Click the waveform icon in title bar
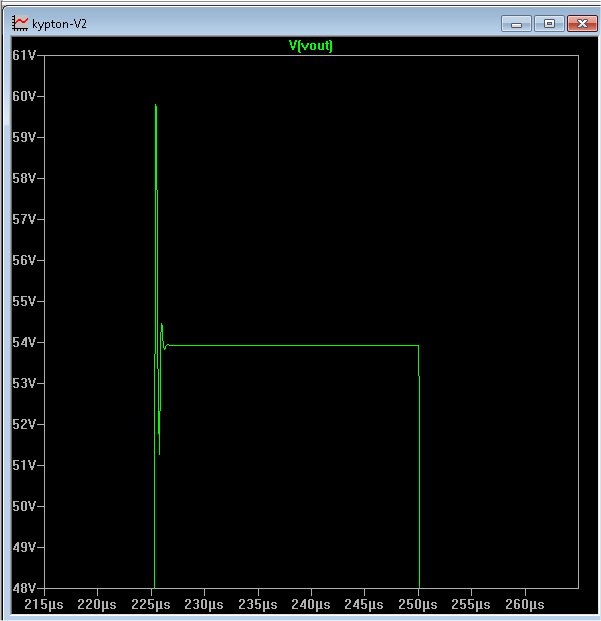This screenshot has width=601, height=621. tap(20, 23)
